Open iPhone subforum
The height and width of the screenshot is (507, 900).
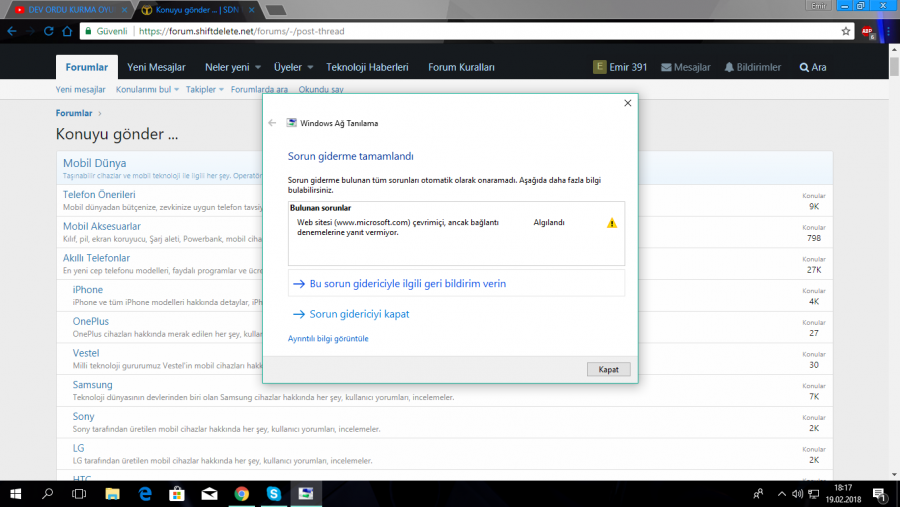(88, 290)
